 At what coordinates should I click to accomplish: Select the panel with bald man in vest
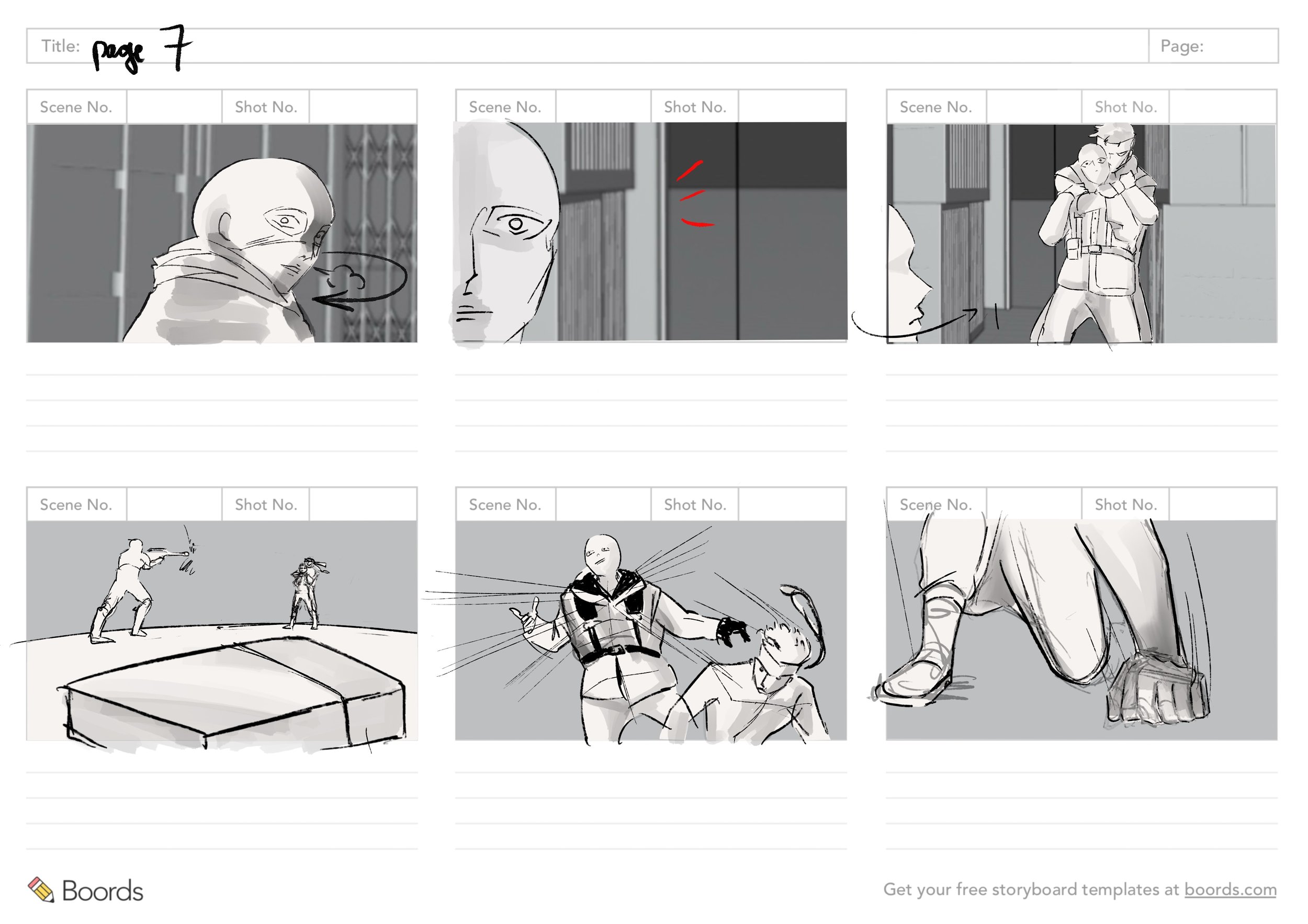[650, 630]
